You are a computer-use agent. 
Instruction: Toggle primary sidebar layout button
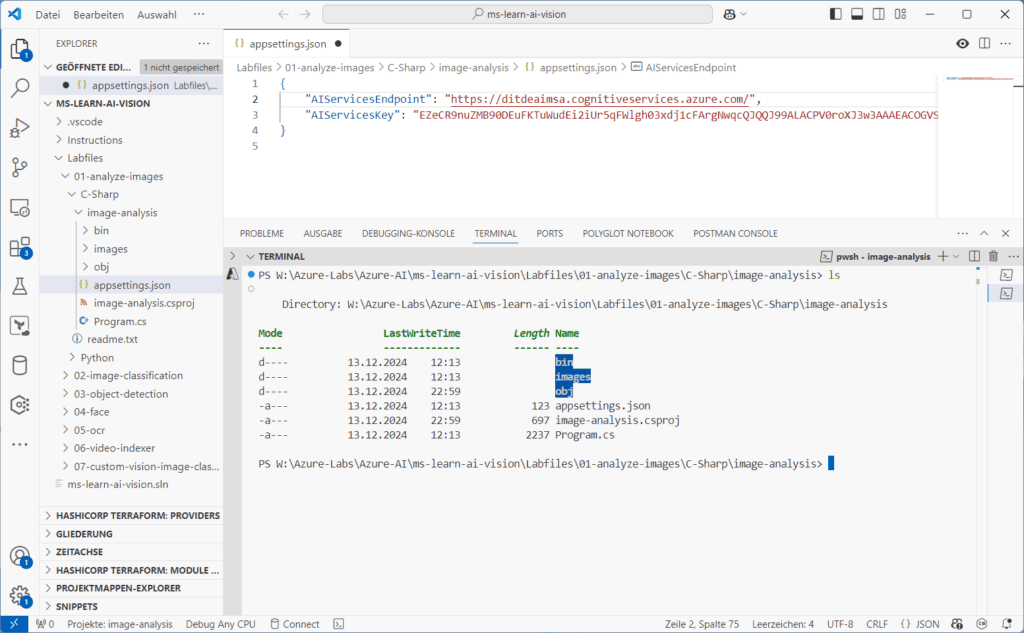[x=835, y=14]
